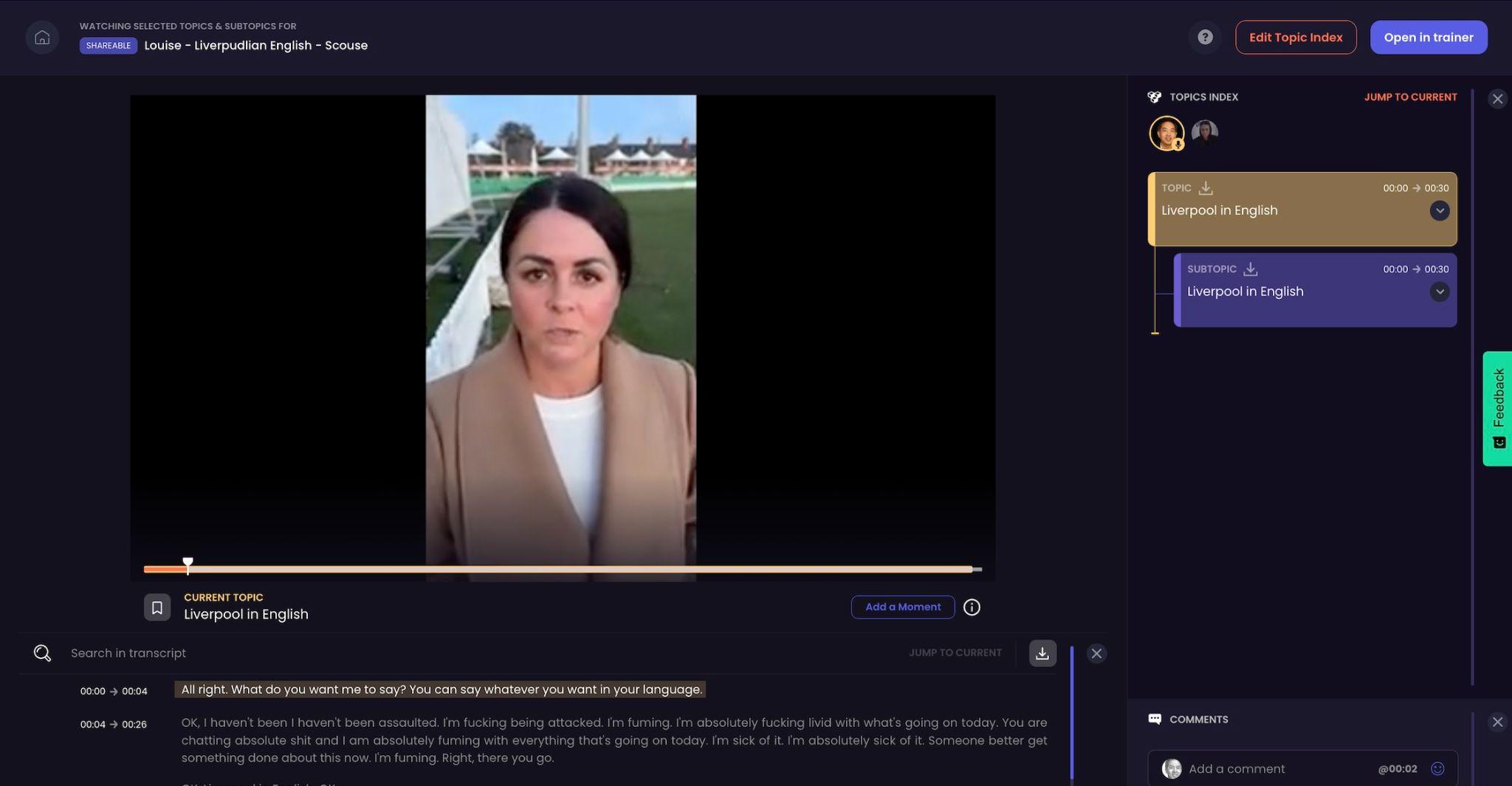Screen dimensions: 1512x786
Task: Click the user avatar in the comment box
Action: point(1172,769)
